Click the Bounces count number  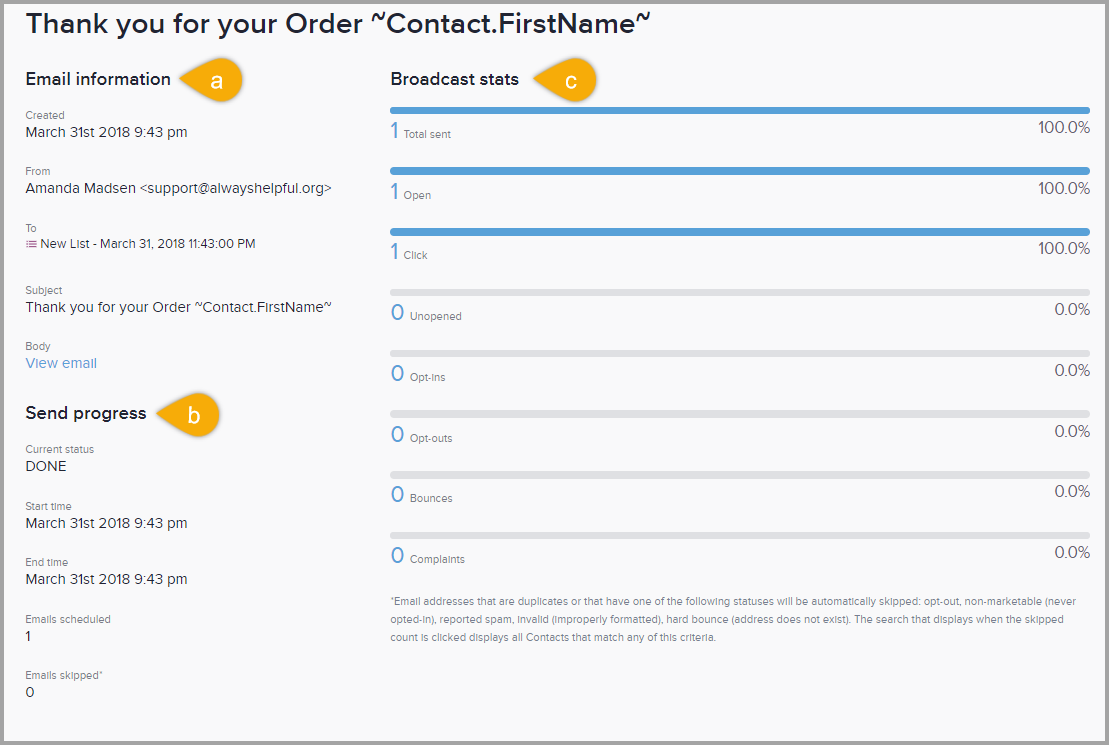tap(397, 495)
